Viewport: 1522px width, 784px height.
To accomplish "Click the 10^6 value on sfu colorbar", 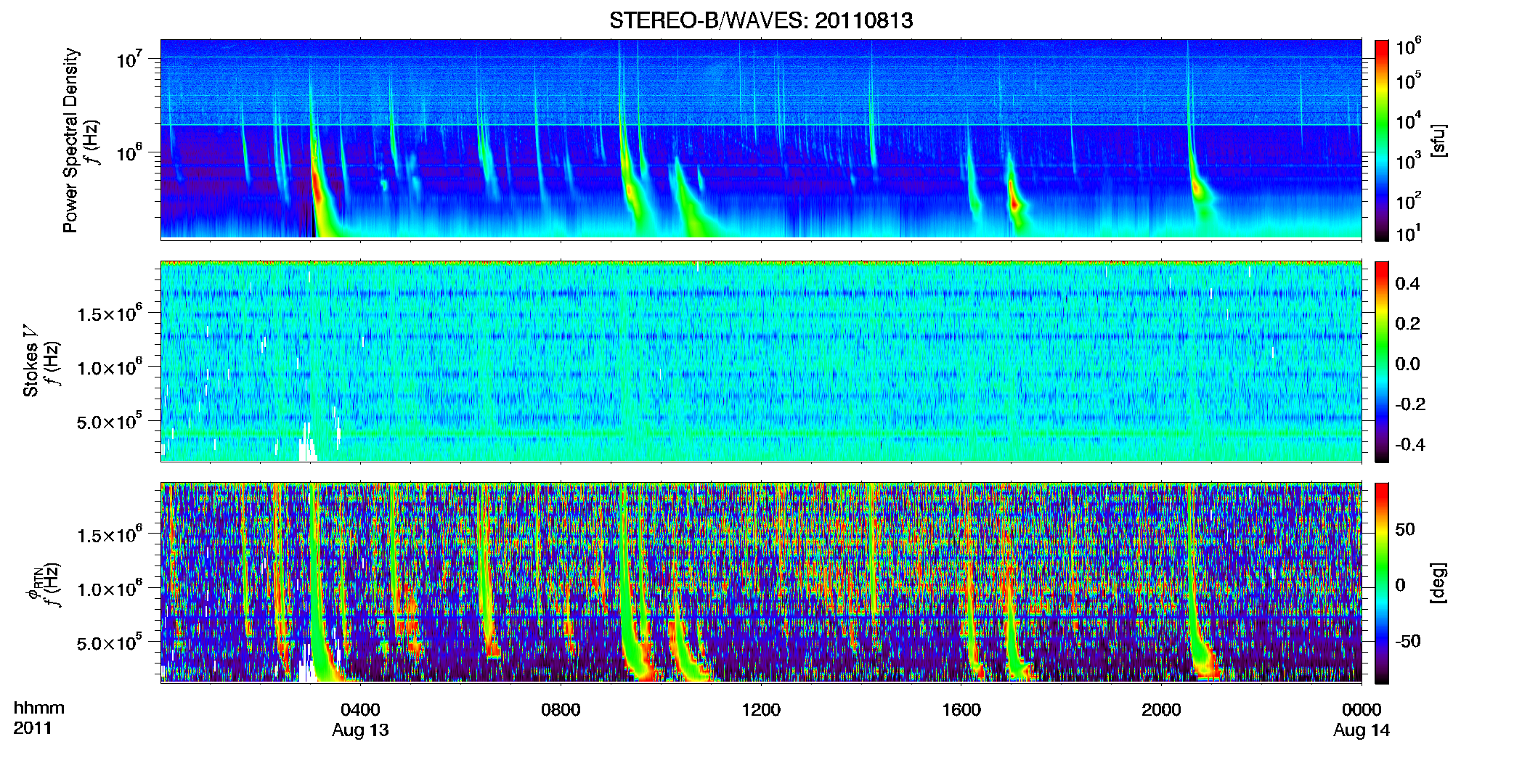I will click(1409, 47).
